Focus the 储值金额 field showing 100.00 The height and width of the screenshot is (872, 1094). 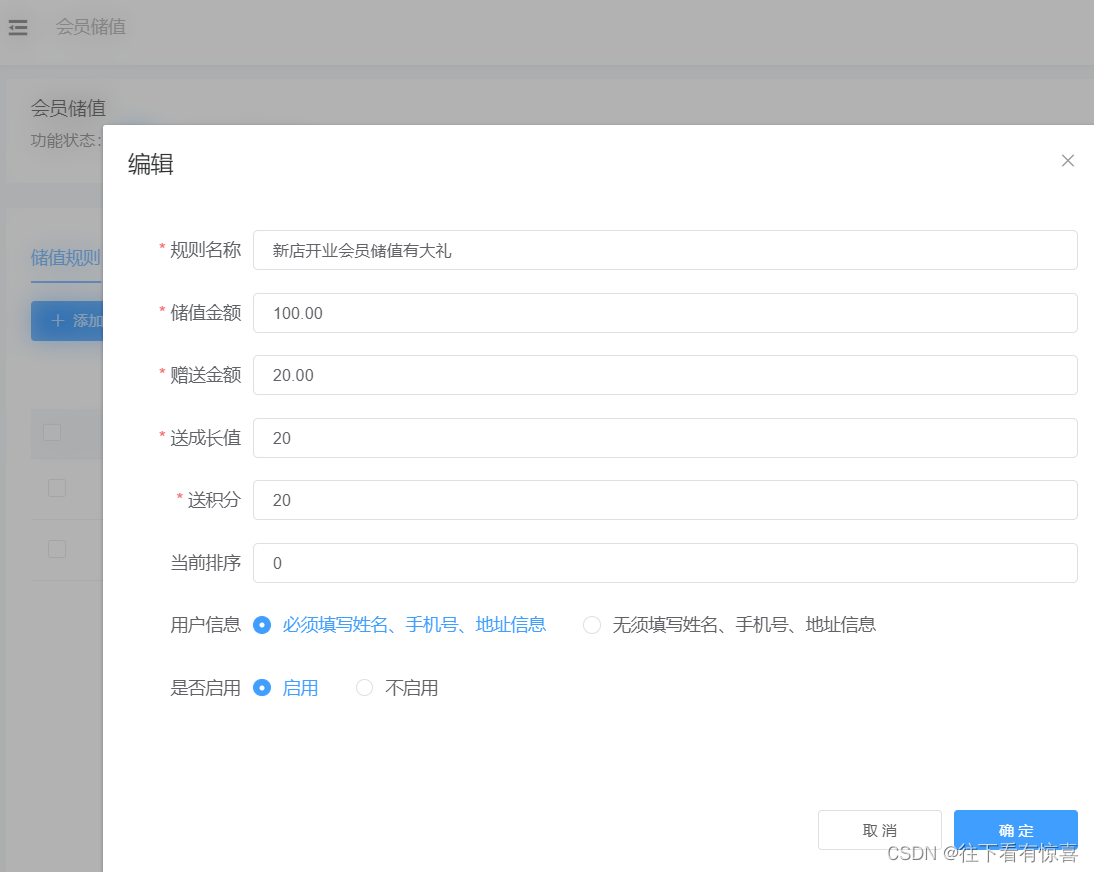tap(665, 313)
